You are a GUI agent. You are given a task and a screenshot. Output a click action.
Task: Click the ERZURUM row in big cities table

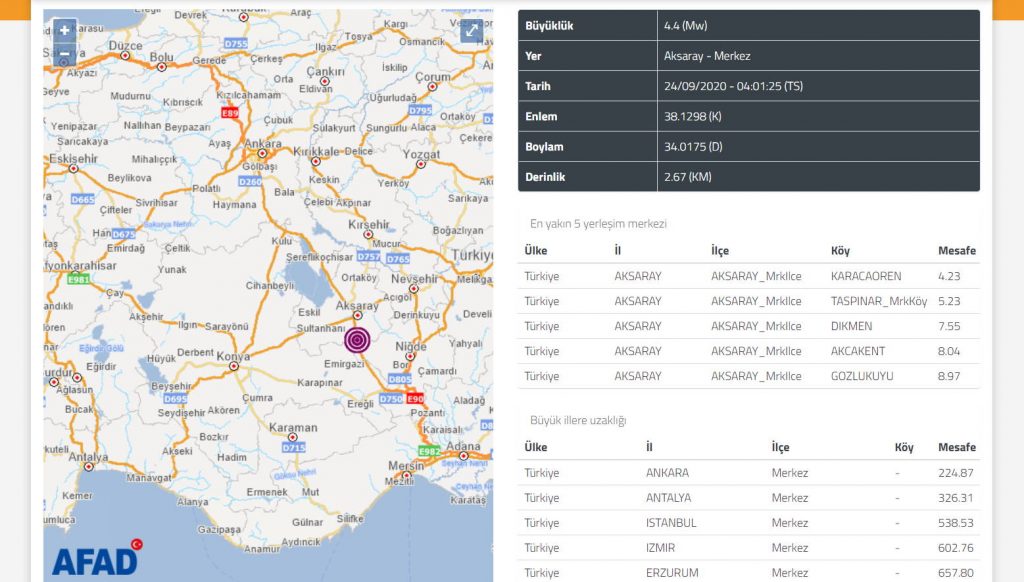748,572
